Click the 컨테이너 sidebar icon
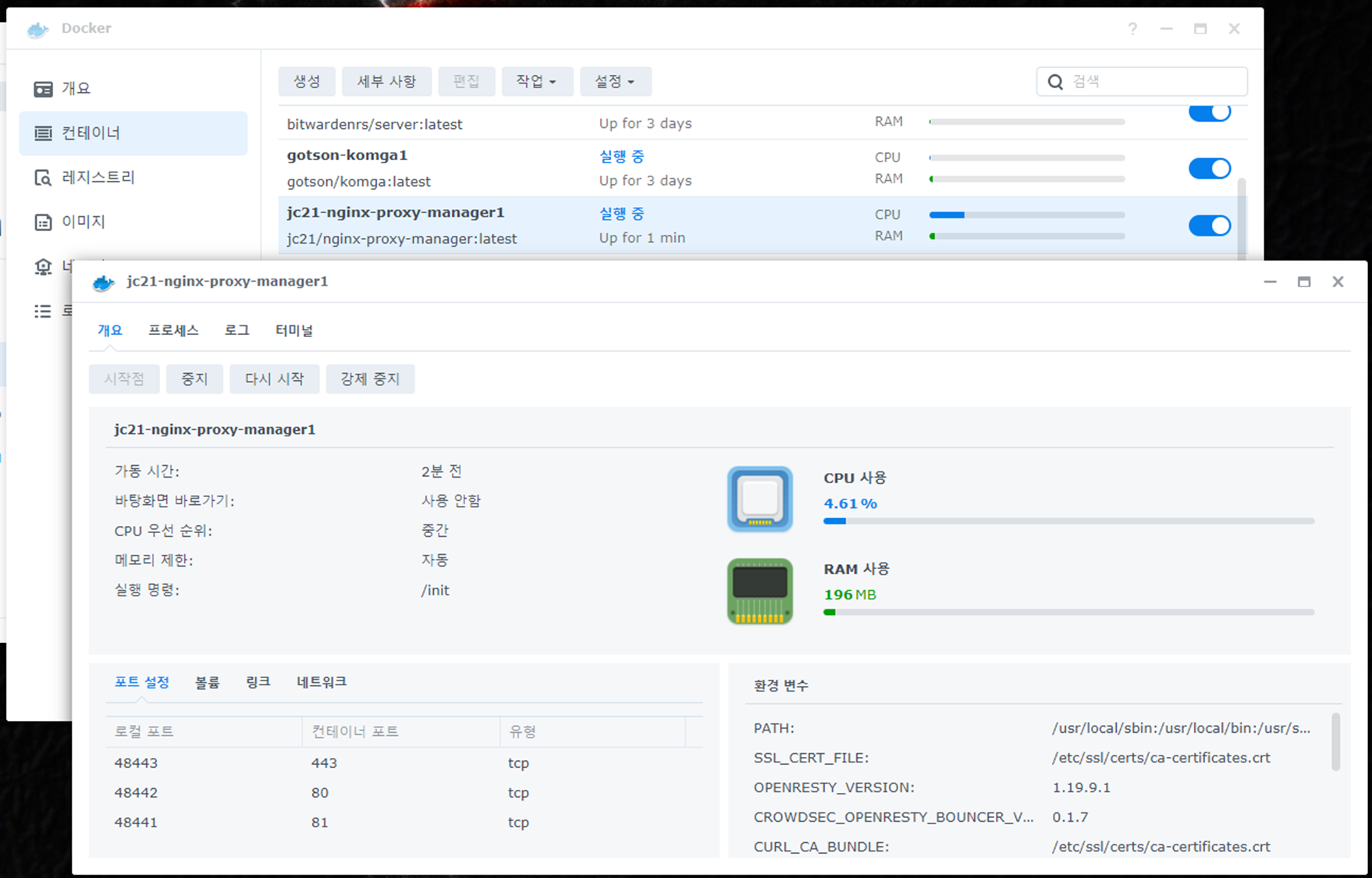The image size is (1372, 878). [x=43, y=133]
